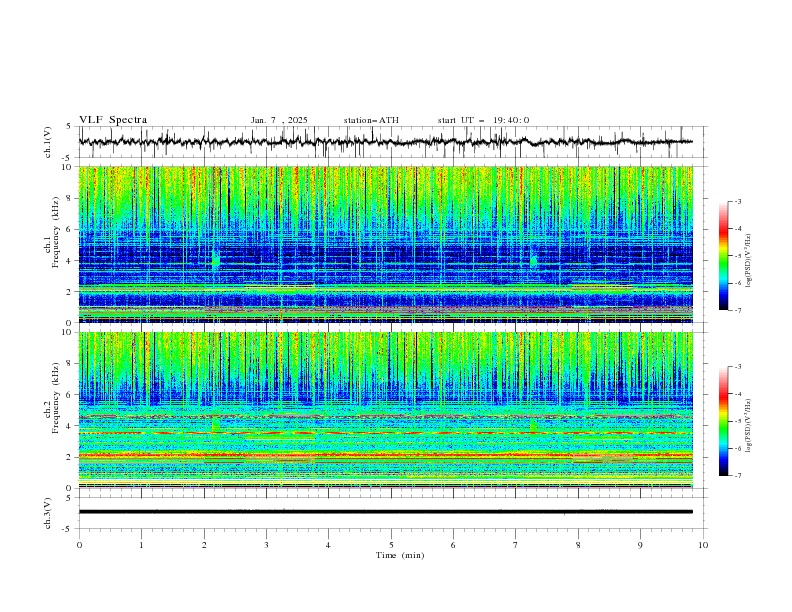This screenshot has width=792, height=612.
Task: Click the upper color scale bar
Action: (x=723, y=256)
